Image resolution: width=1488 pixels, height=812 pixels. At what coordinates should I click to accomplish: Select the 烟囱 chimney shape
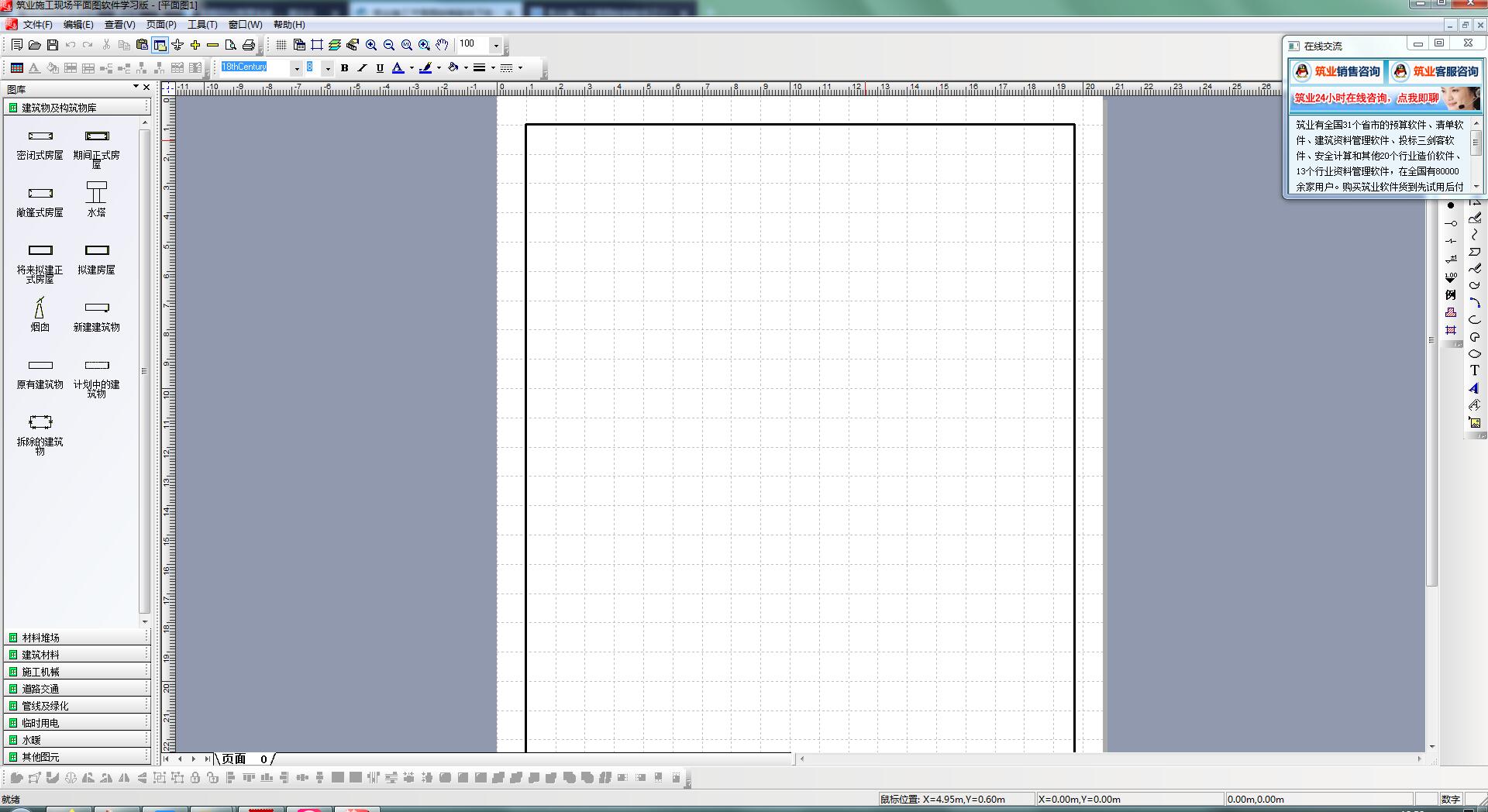40,315
